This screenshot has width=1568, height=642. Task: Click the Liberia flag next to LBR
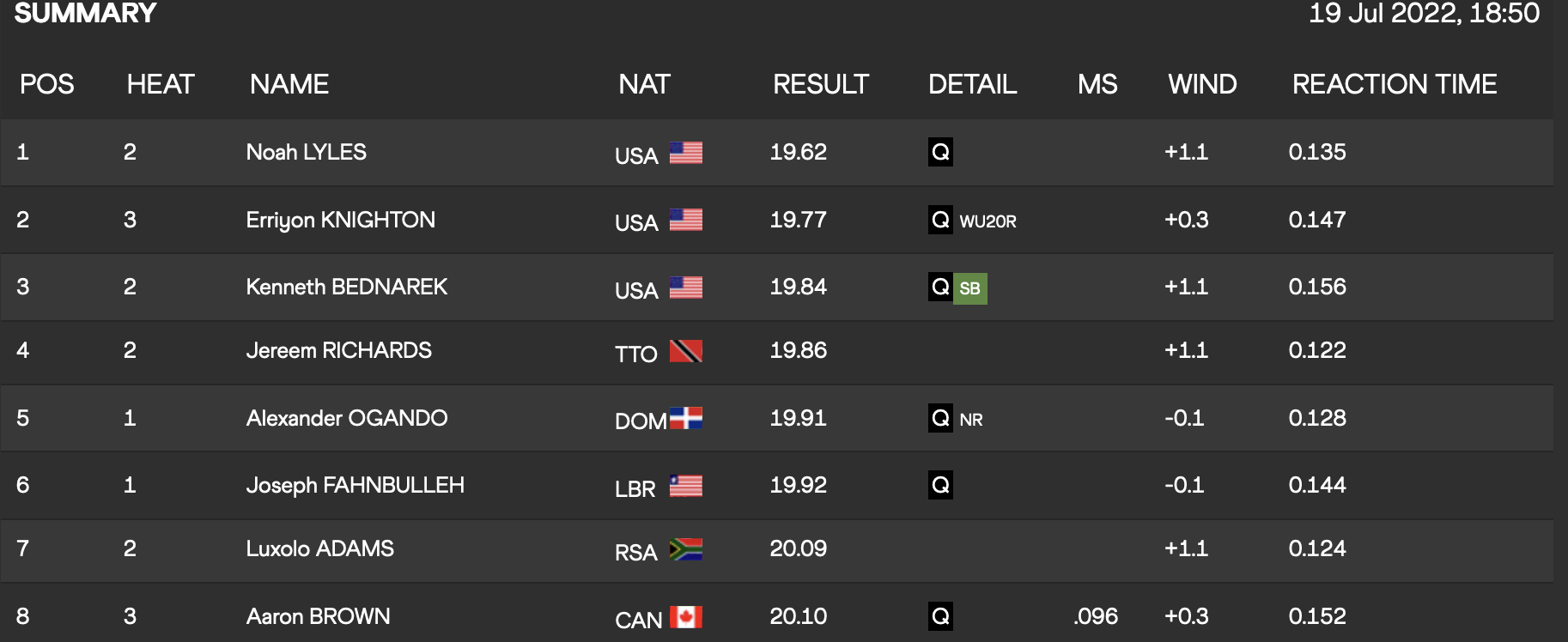685,486
